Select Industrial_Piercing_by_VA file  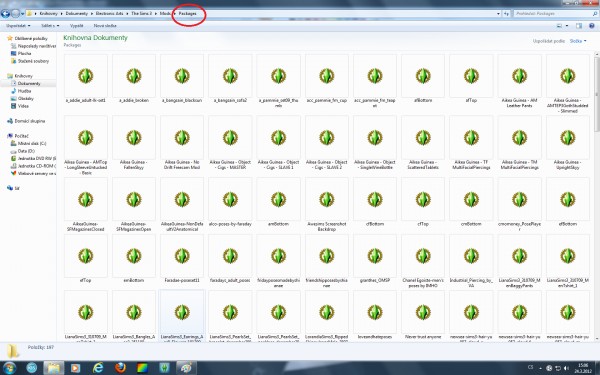click(x=471, y=261)
